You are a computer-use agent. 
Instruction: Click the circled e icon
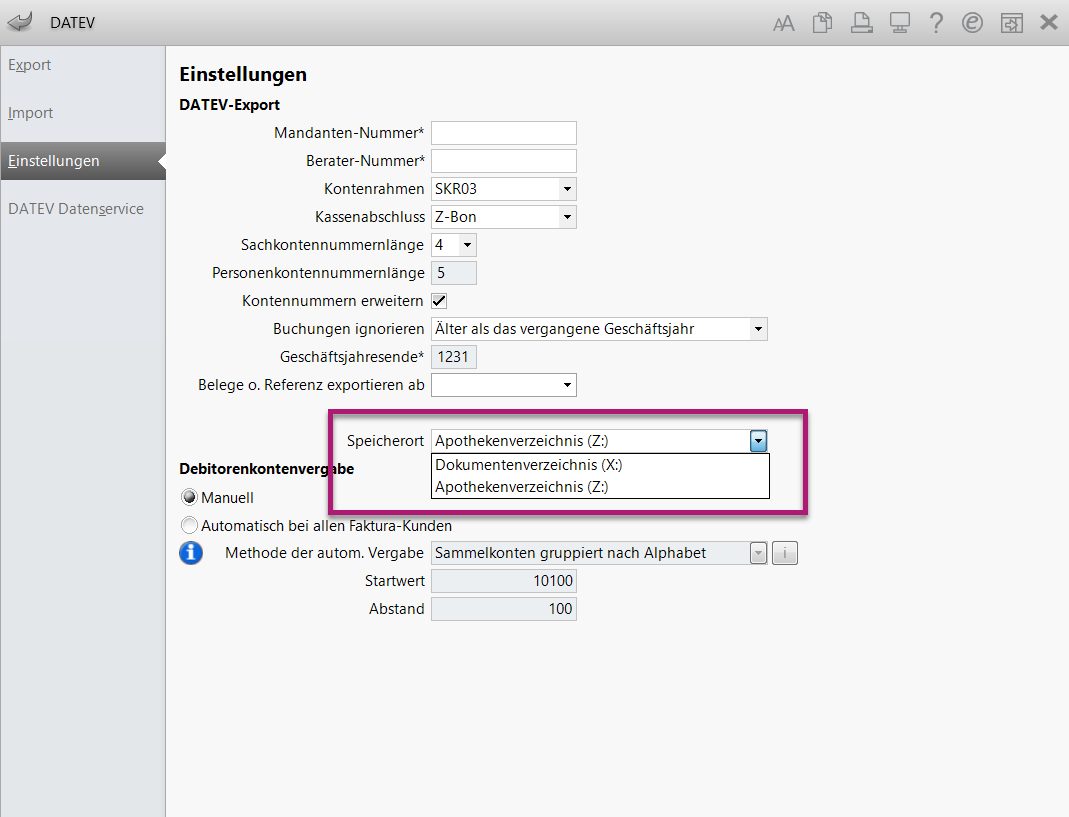(x=972, y=23)
